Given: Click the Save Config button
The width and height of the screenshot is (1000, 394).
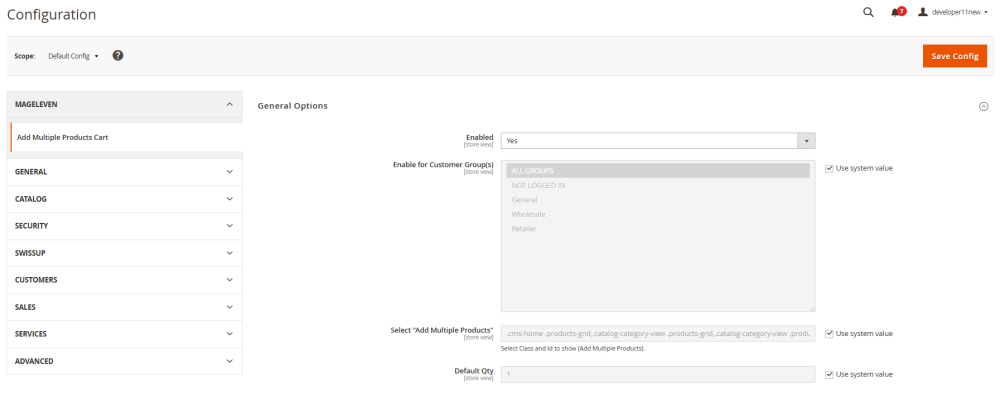Looking at the screenshot, I should pyautogui.click(x=955, y=56).
